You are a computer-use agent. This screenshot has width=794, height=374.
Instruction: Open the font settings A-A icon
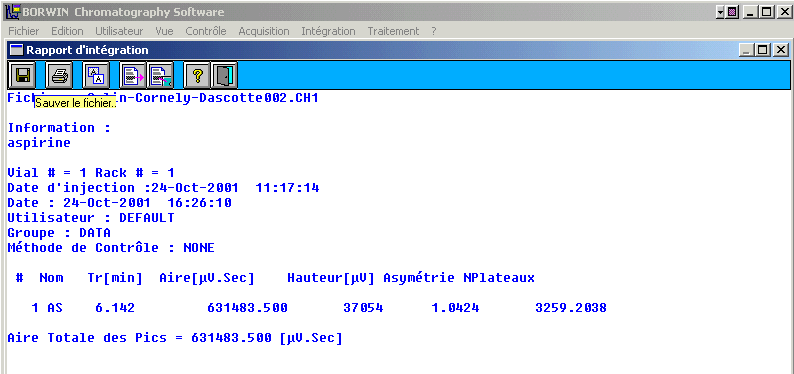pyautogui.click(x=95, y=76)
